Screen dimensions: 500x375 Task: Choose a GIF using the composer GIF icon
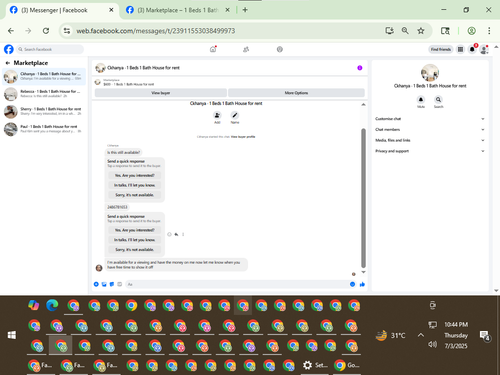point(119,284)
